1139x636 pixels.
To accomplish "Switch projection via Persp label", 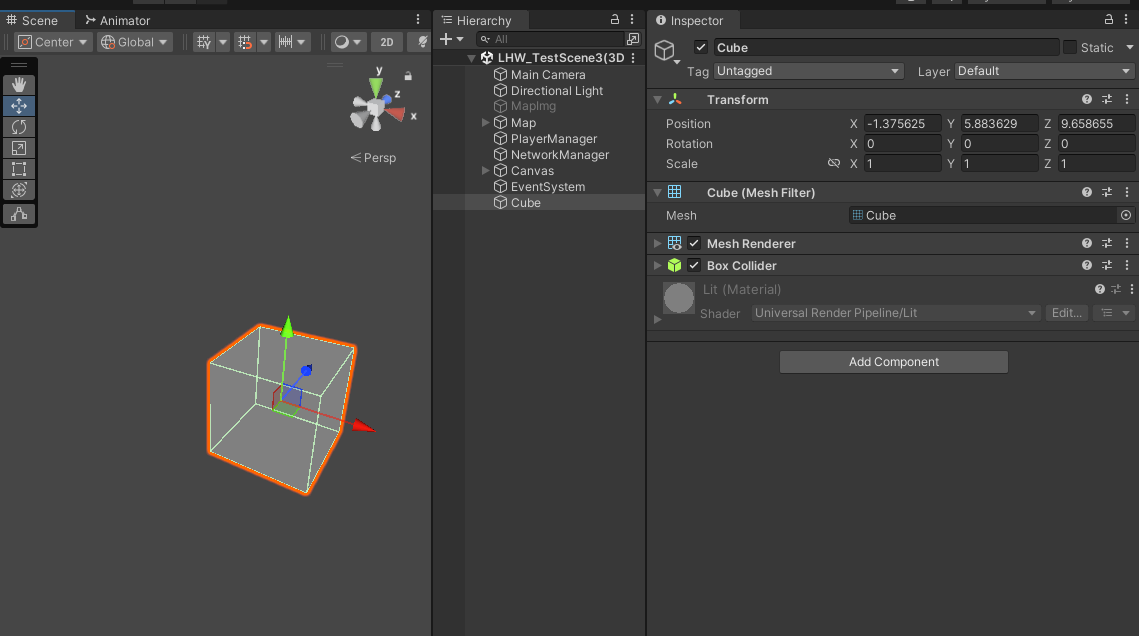I will tap(373, 158).
